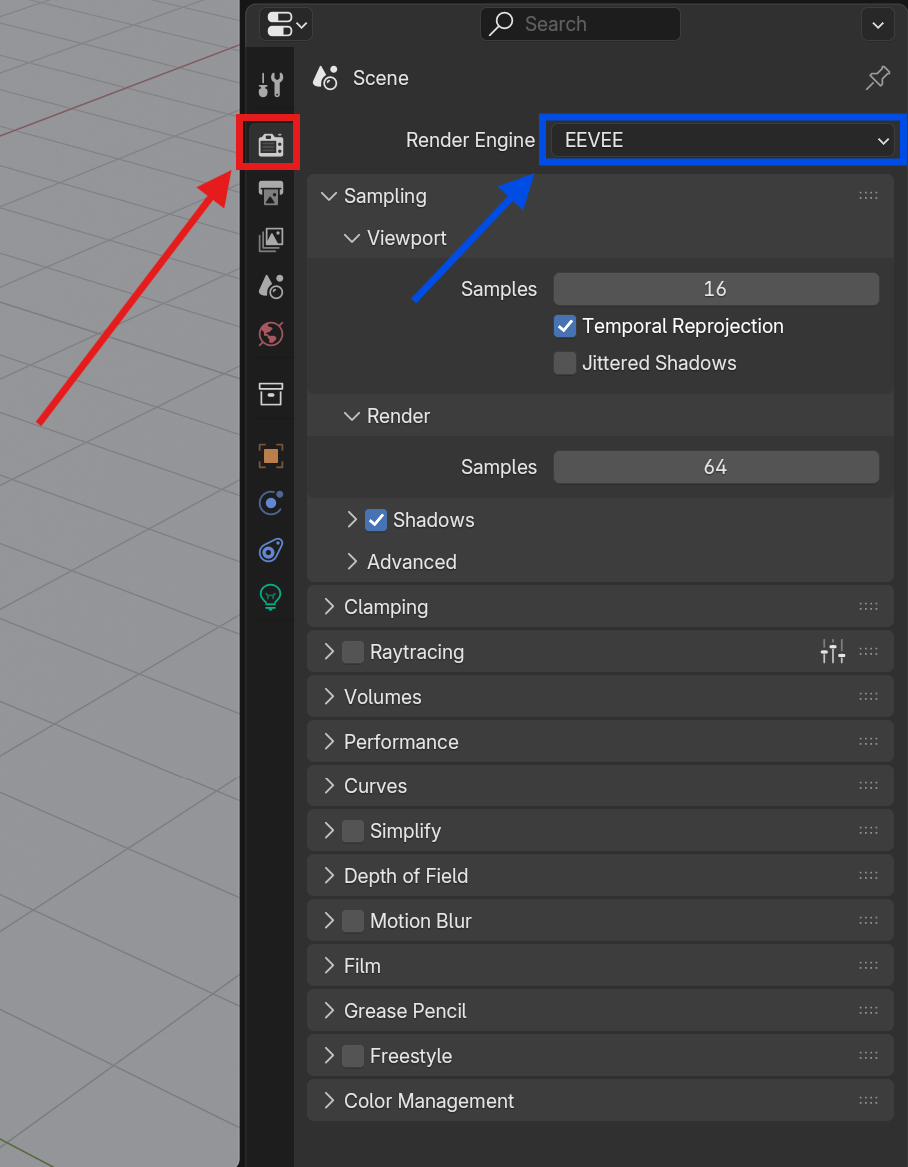Click the Depth of Field panel drag grip

(869, 875)
